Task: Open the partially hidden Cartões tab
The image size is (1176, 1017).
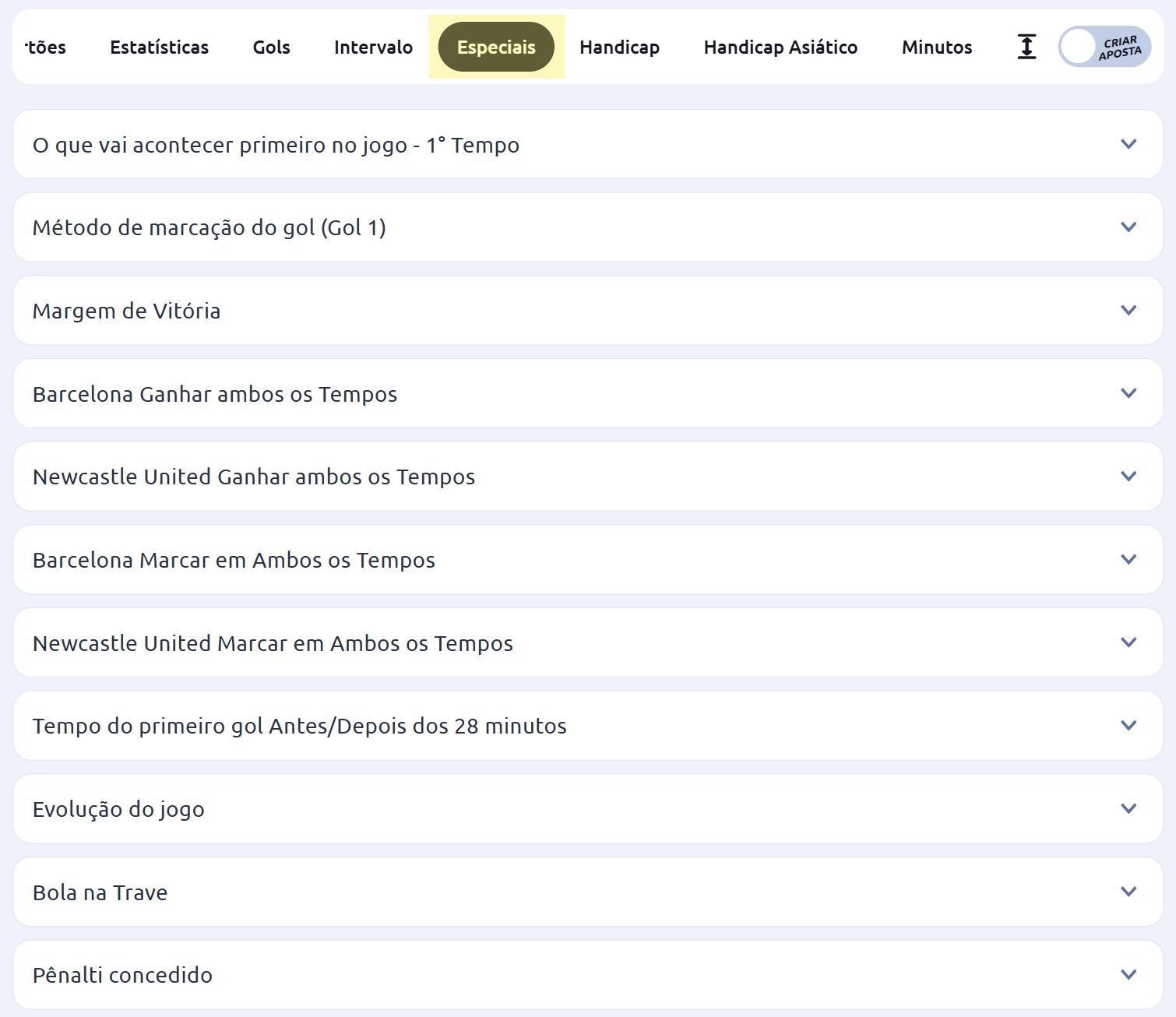Action: point(44,48)
